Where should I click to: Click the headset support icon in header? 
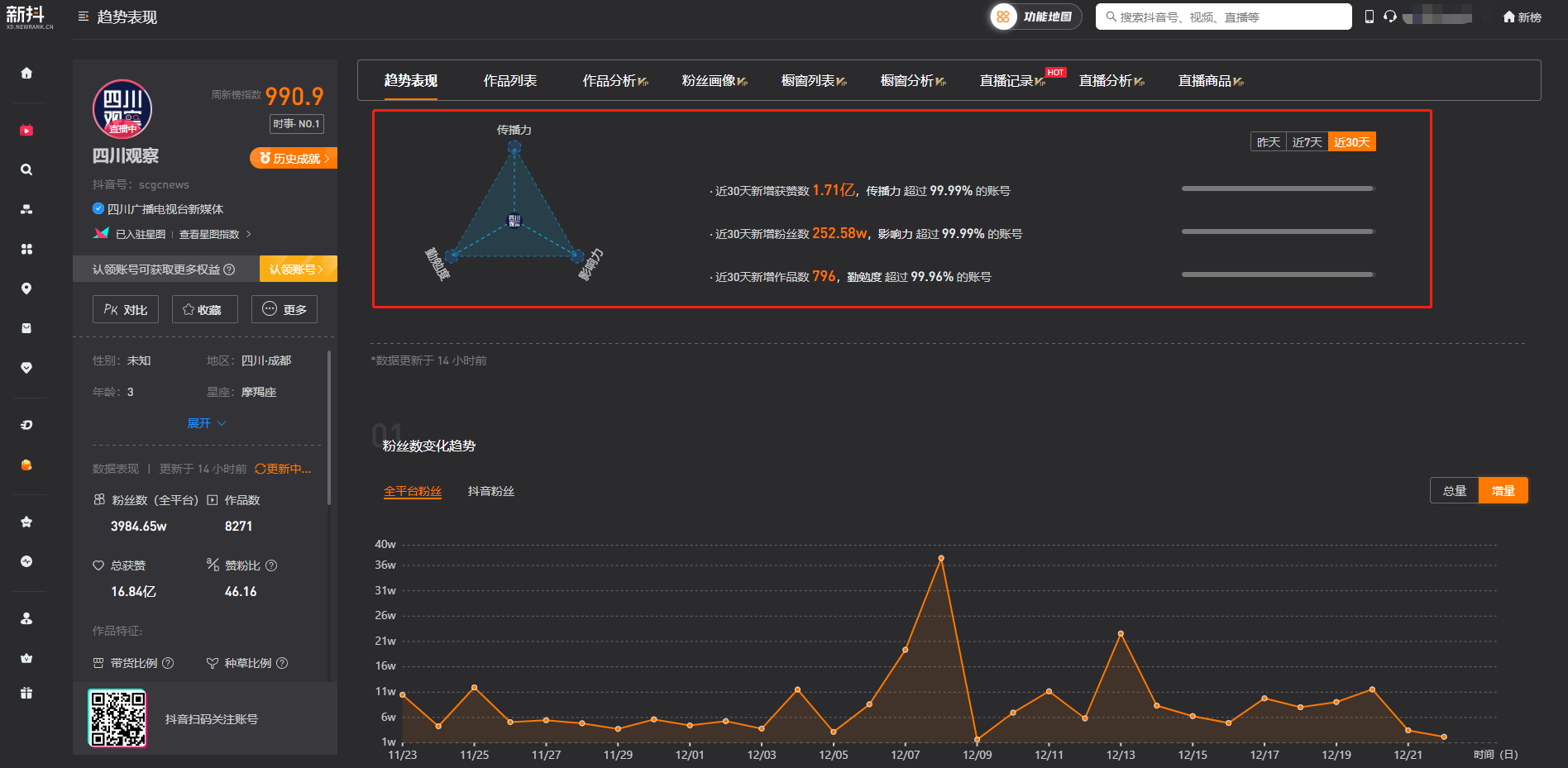click(x=1390, y=17)
